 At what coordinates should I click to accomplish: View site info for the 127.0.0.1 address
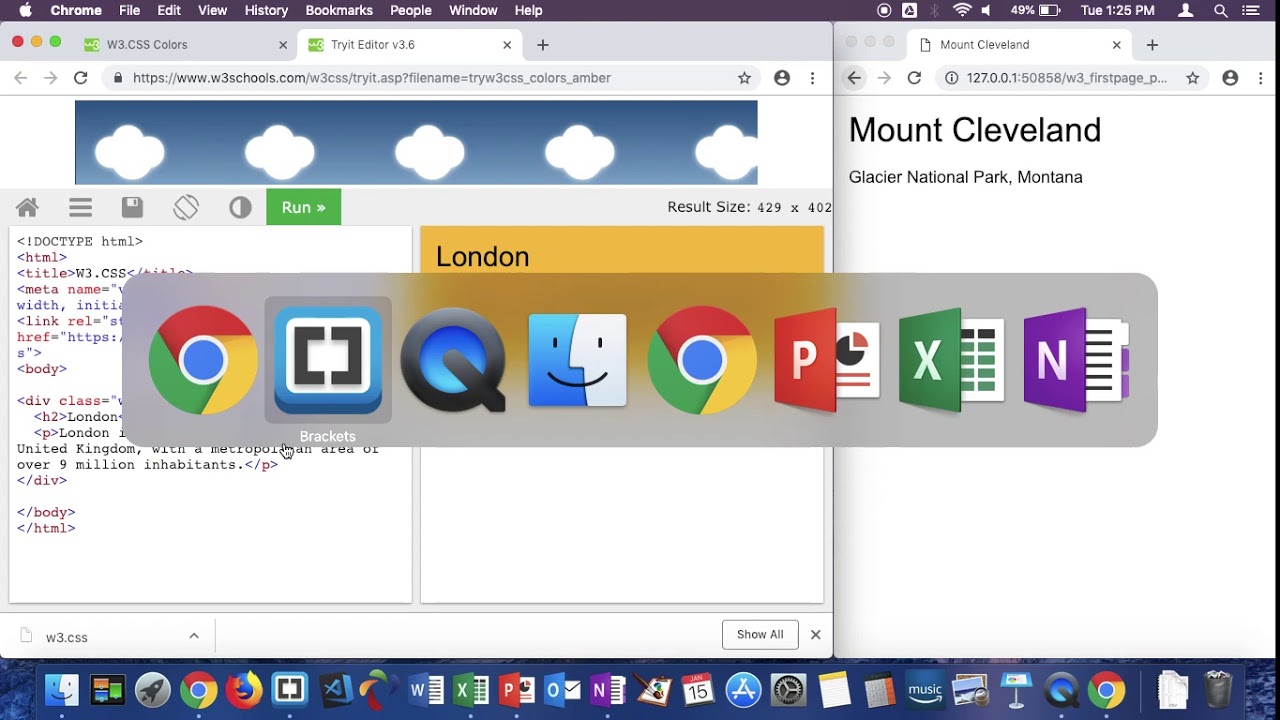(951, 78)
